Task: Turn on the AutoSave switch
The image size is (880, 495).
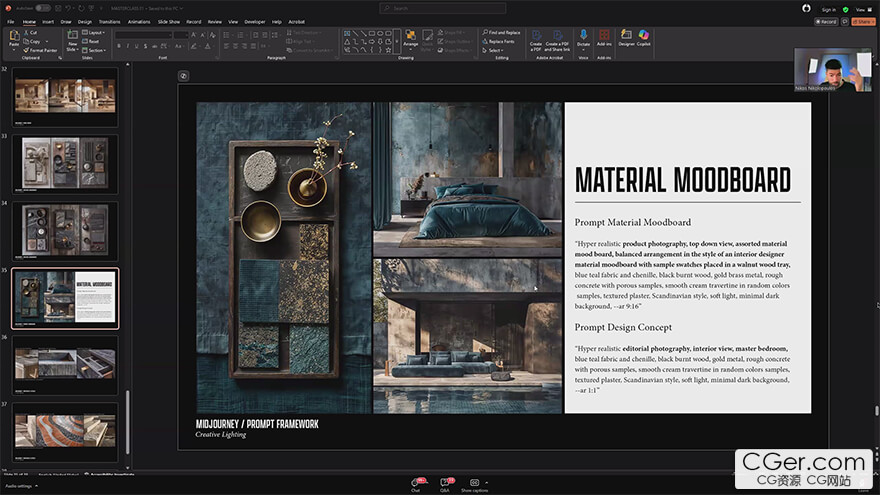Action: [x=43, y=8]
